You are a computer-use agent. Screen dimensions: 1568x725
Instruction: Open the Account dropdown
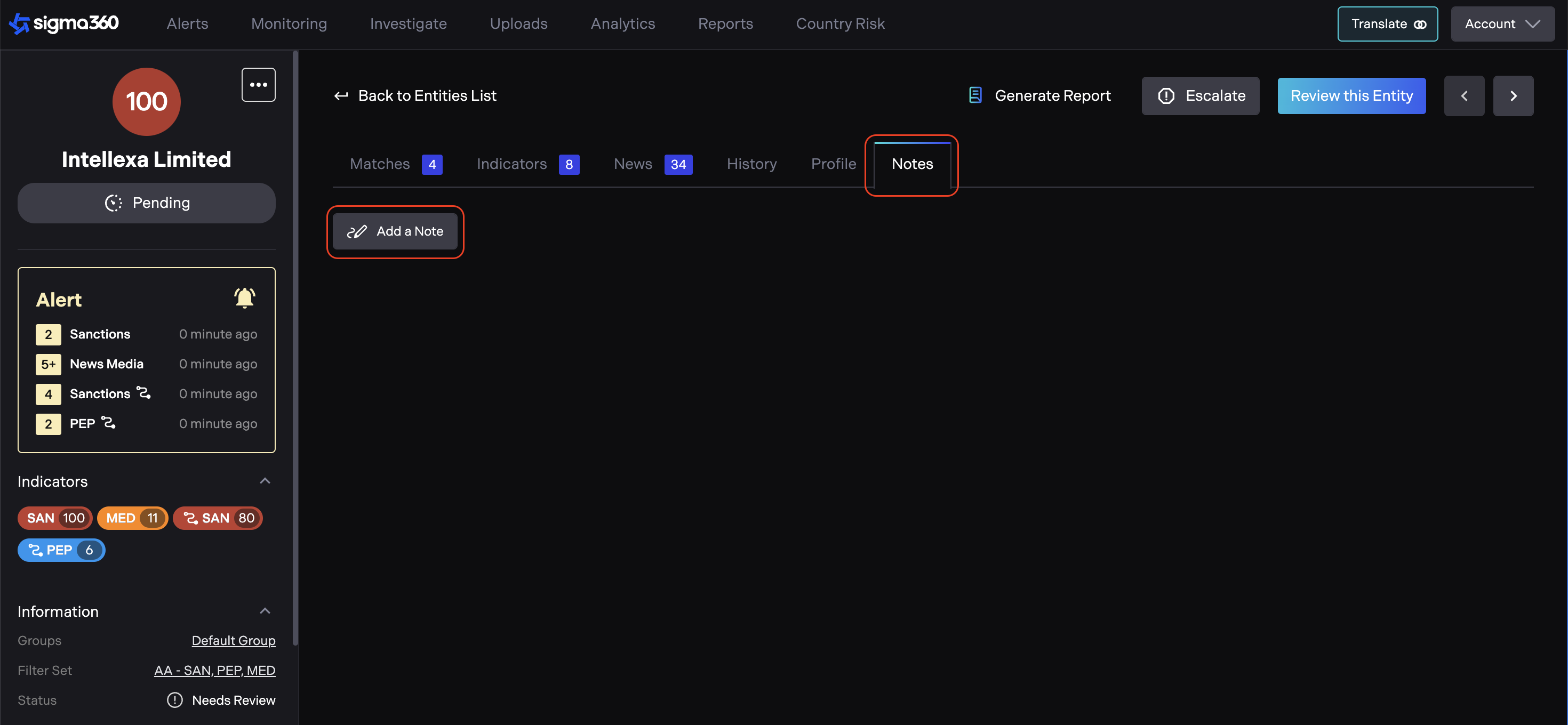coord(1502,25)
